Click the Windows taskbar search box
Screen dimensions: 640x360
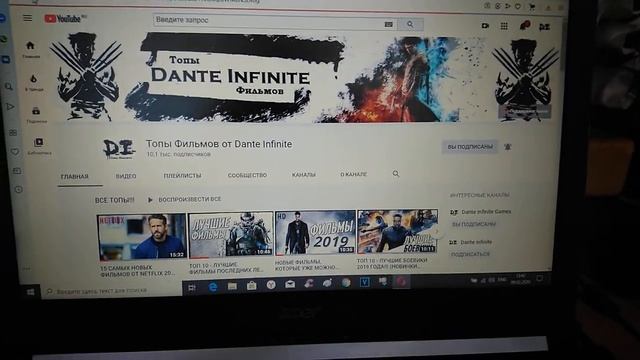(111, 291)
